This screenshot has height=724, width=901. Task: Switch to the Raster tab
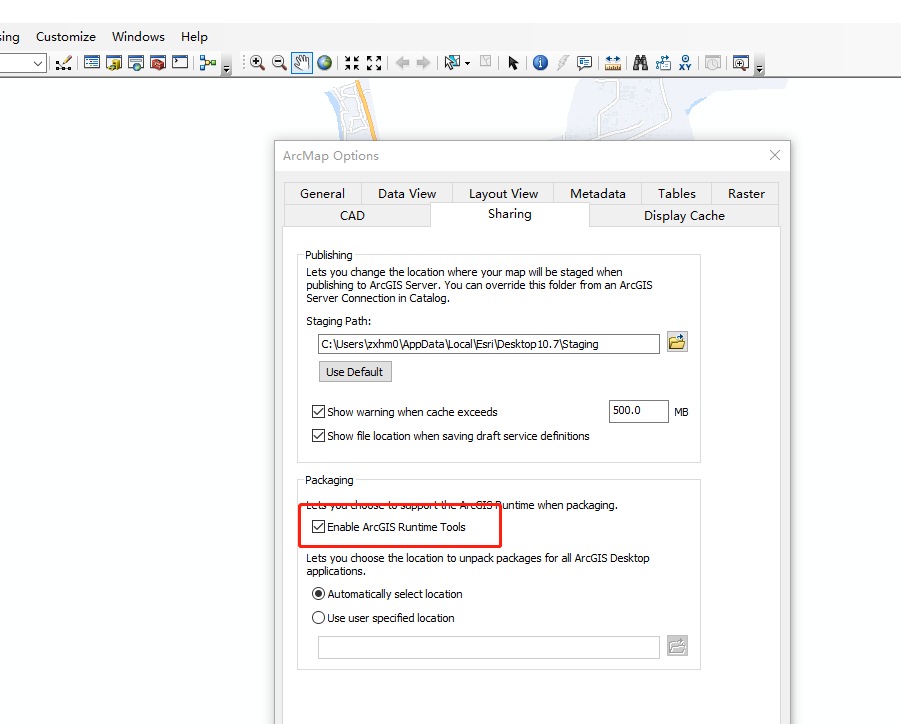point(744,193)
